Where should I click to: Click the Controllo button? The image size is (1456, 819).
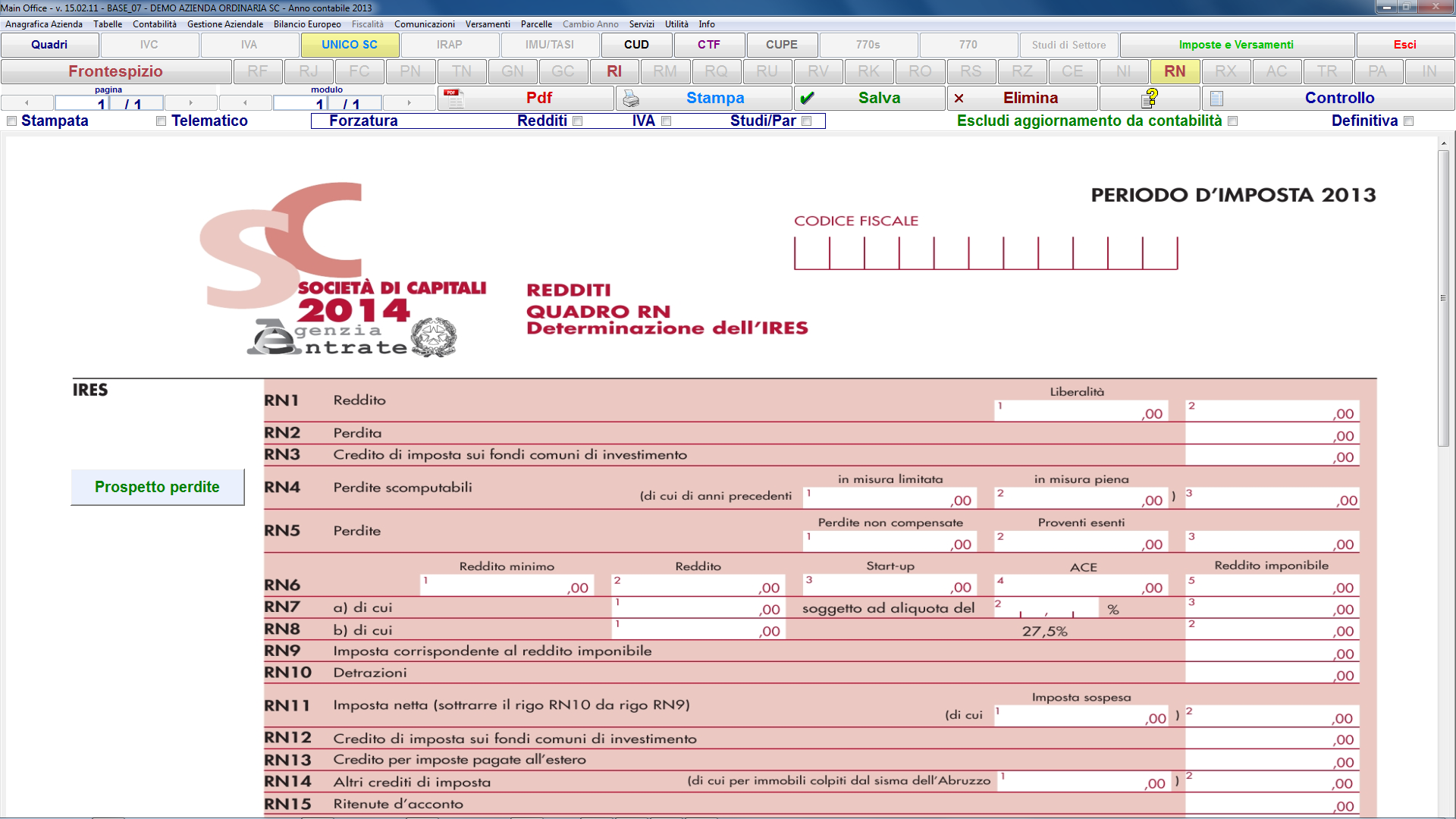pos(1328,98)
